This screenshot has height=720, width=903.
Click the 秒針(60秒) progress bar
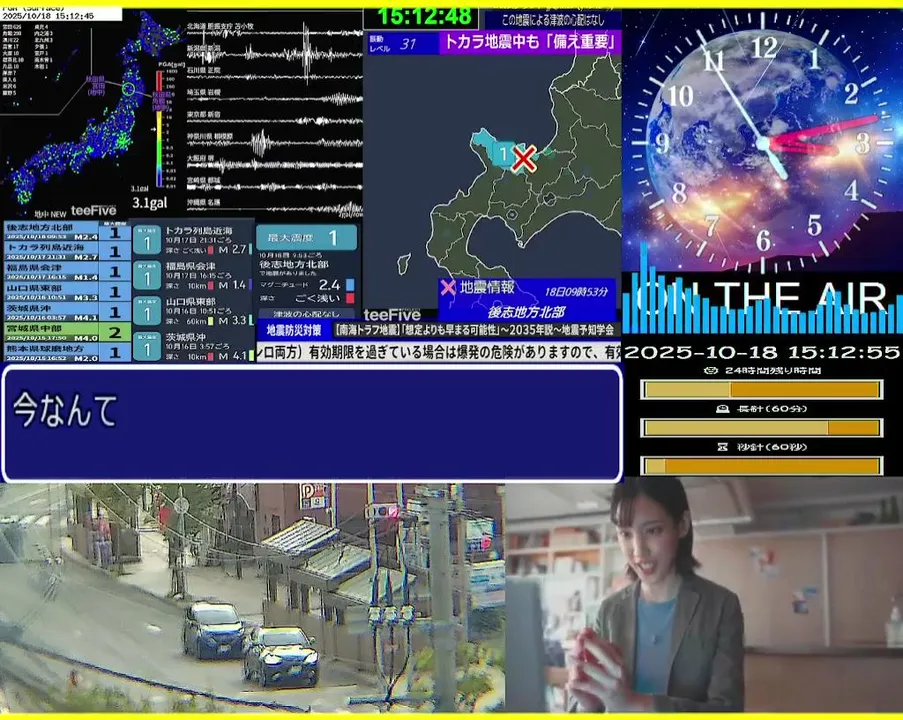[761, 465]
